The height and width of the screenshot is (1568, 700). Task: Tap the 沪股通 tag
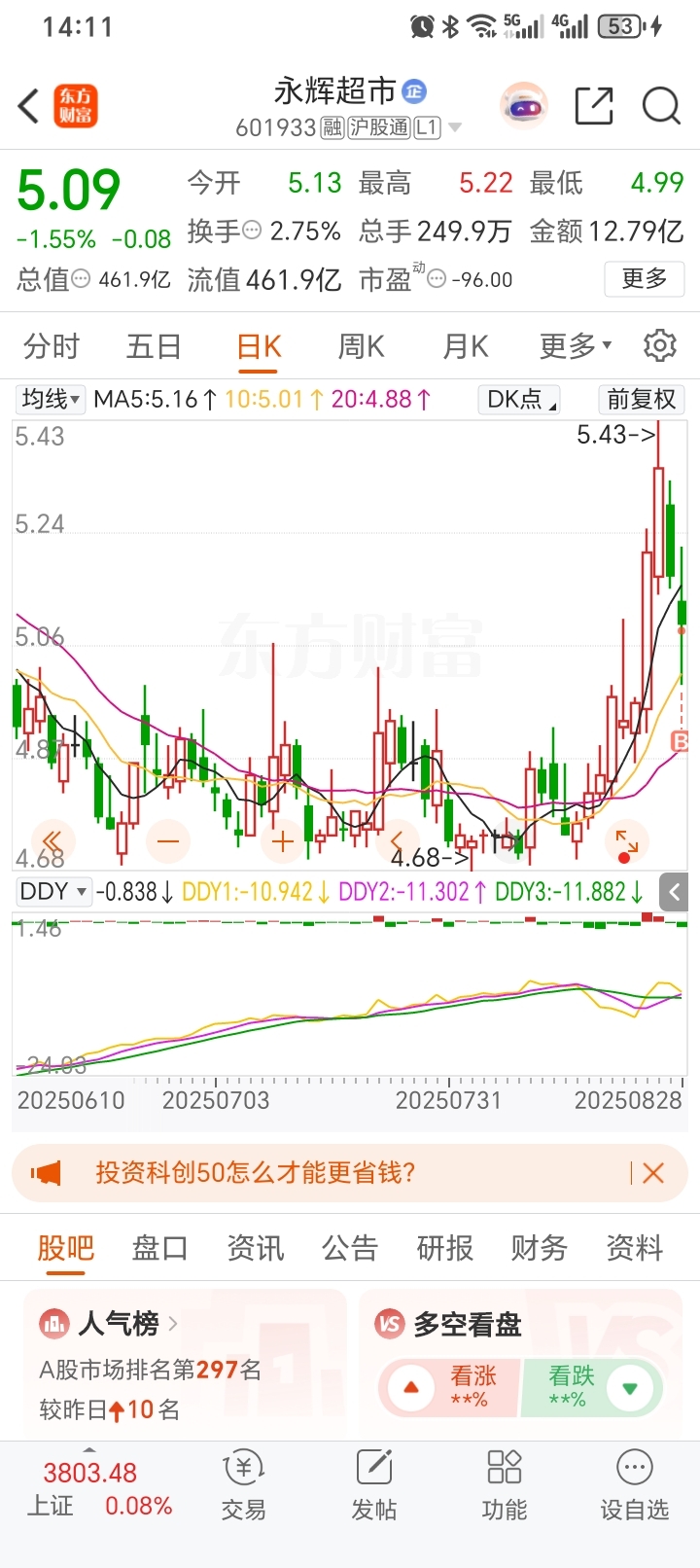click(379, 128)
